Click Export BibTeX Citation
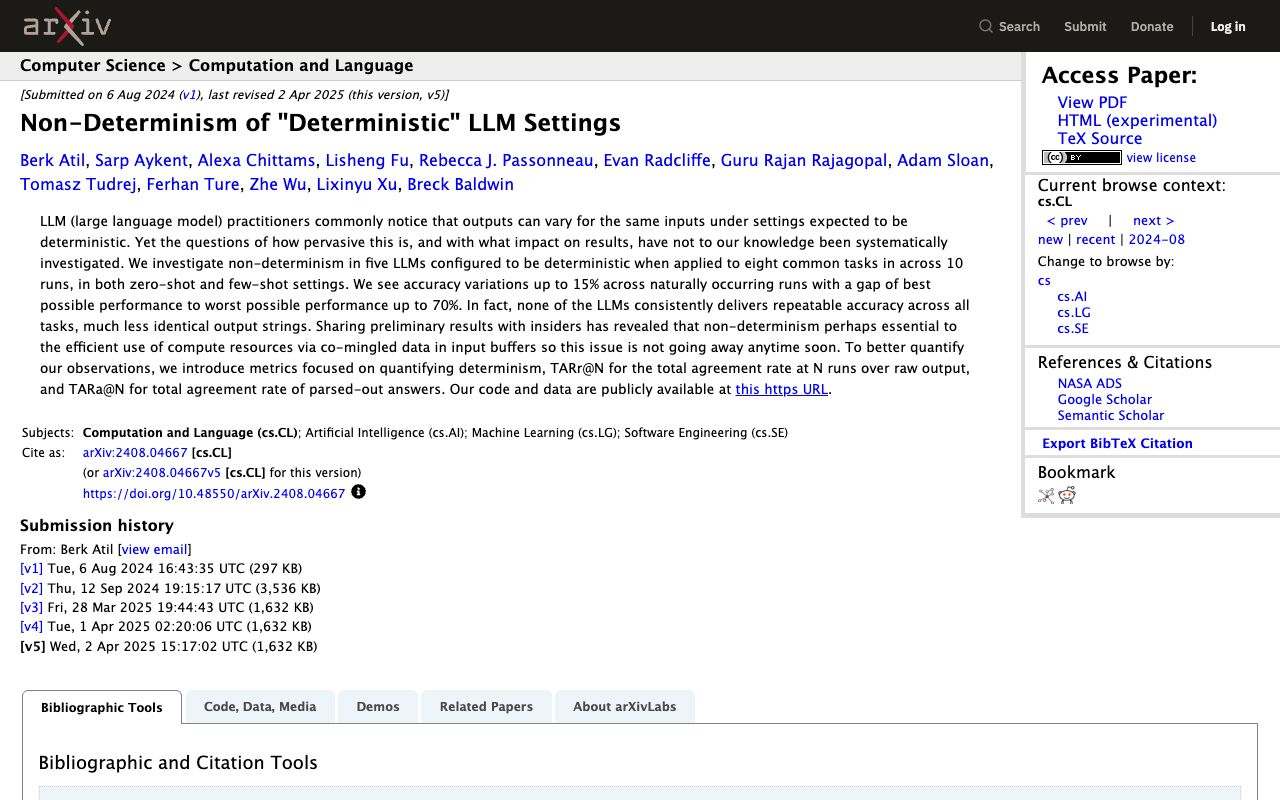Screen dimensions: 1280x800 point(1117,443)
